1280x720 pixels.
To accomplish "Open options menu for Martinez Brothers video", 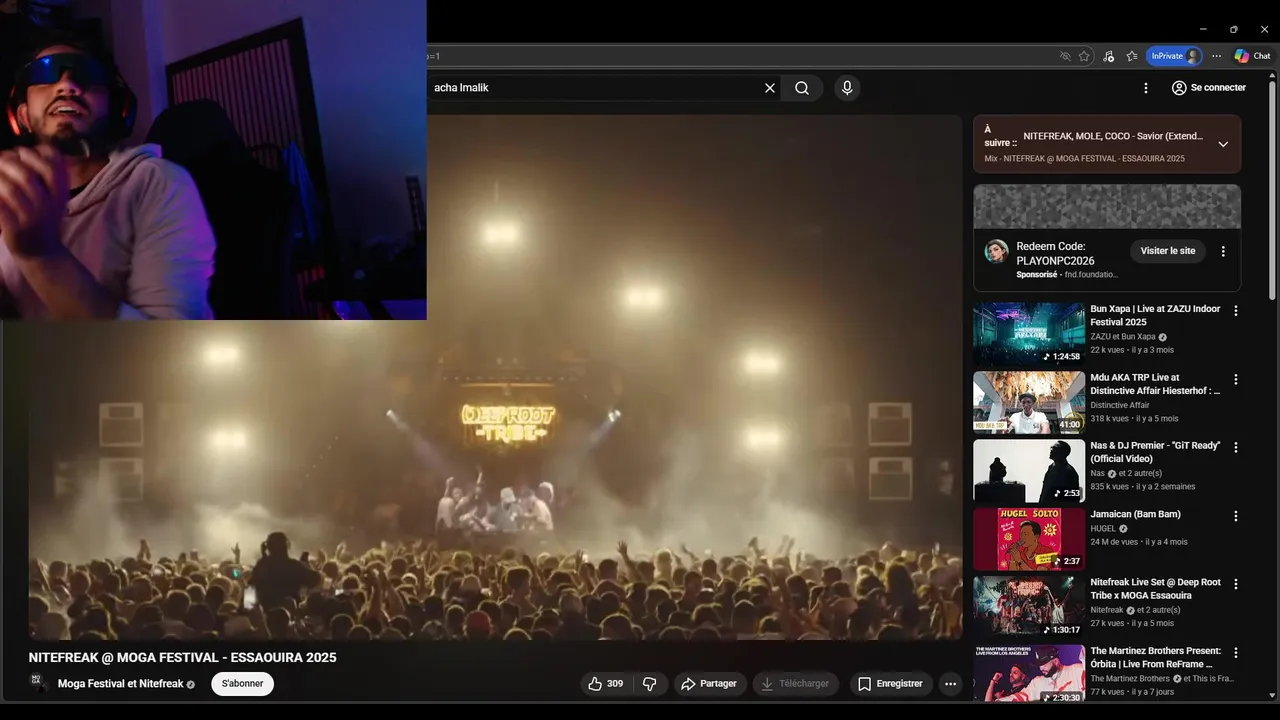I will click(x=1235, y=652).
